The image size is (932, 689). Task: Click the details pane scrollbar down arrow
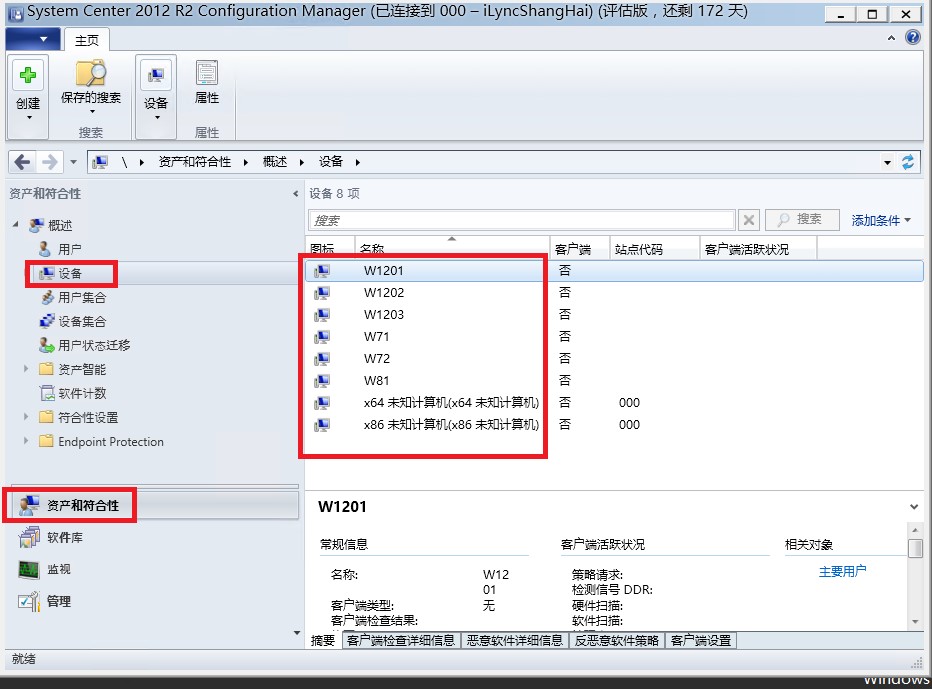click(x=915, y=622)
